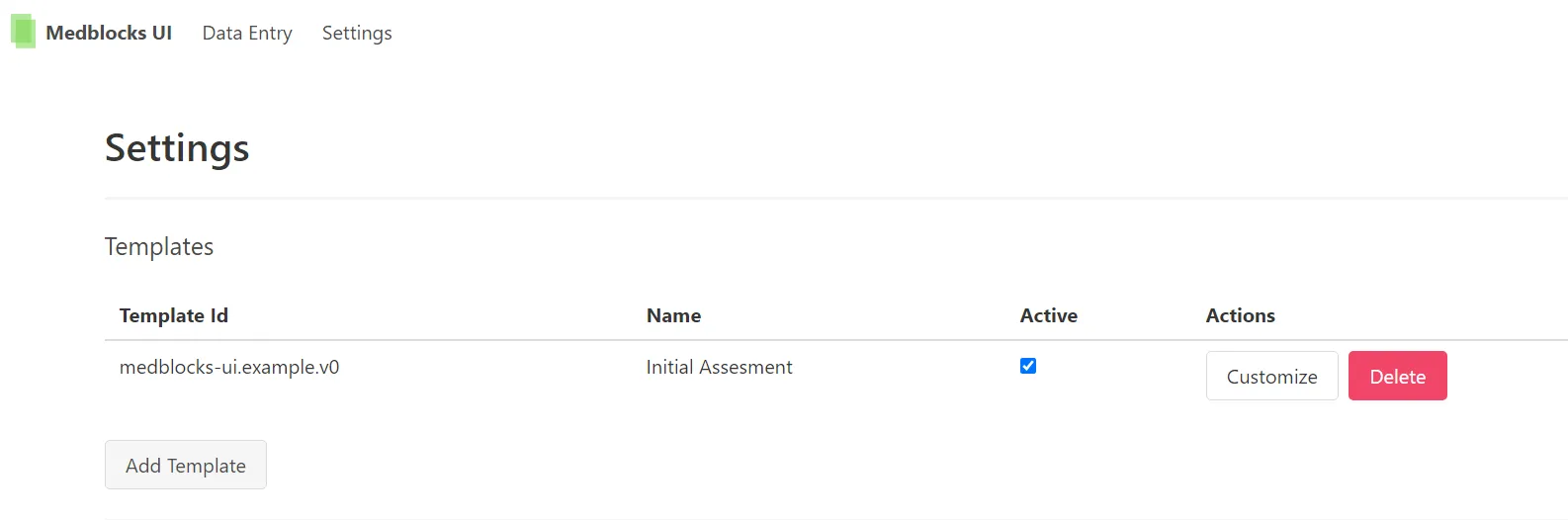Click the large Settings page heading
This screenshot has width=1568, height=520.
[x=177, y=148]
